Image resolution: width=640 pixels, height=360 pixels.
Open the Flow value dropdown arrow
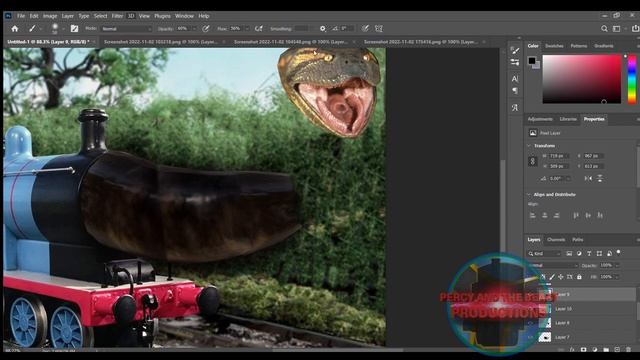[x=247, y=29]
